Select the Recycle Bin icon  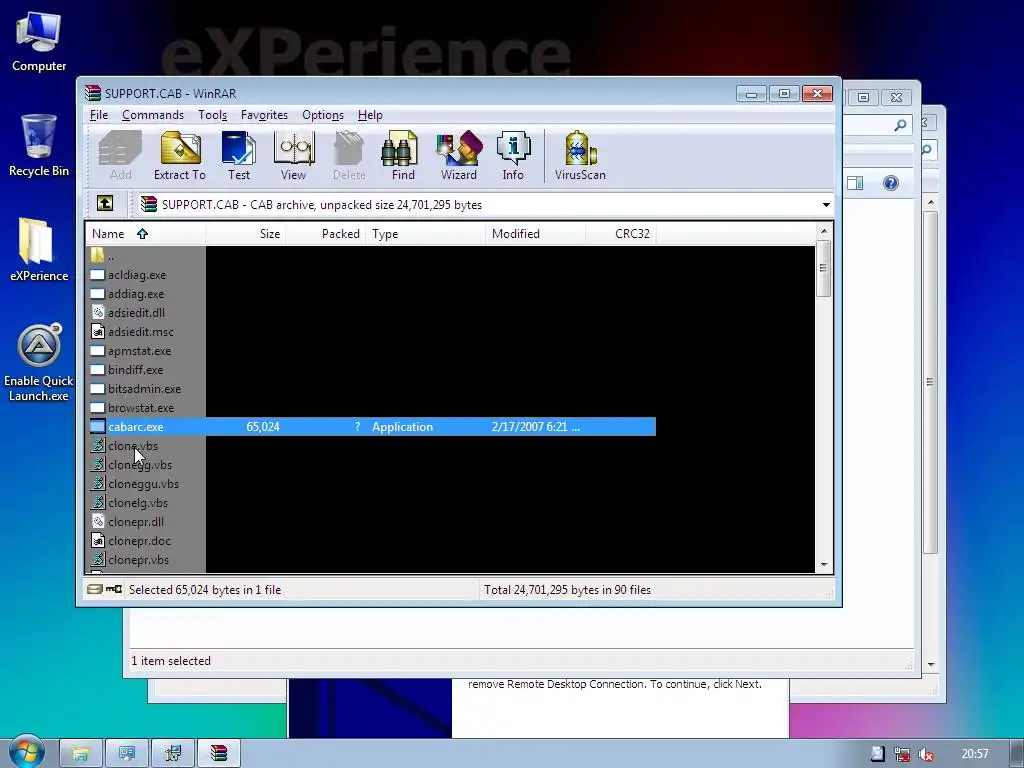[39, 145]
